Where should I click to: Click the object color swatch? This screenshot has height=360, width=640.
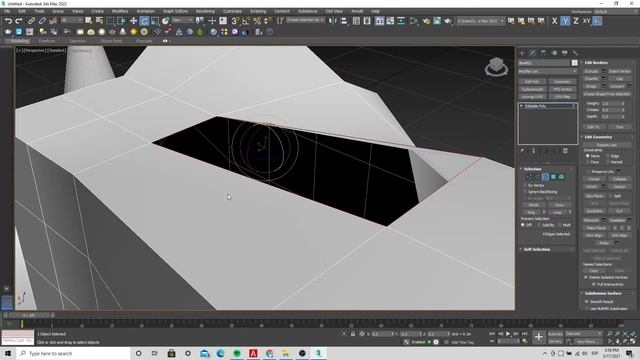pyautogui.click(x=575, y=63)
